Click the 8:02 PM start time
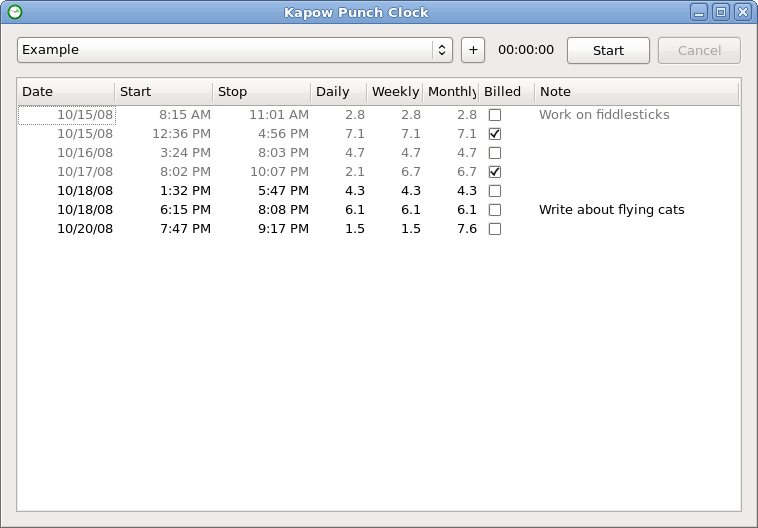Viewport: 758px width, 528px height. click(x=186, y=172)
